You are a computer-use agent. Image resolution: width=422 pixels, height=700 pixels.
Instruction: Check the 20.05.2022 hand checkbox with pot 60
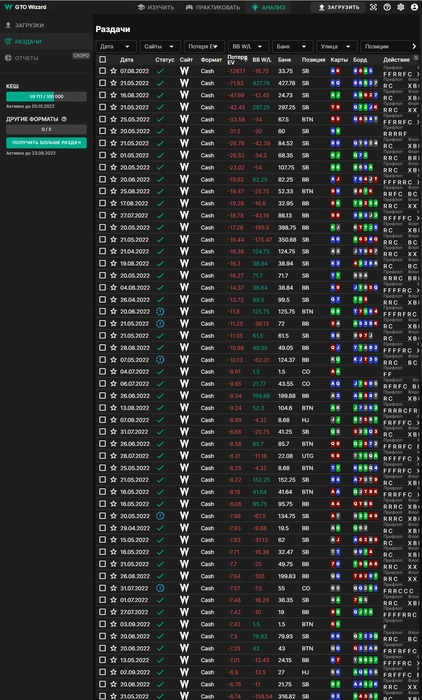coord(103,131)
